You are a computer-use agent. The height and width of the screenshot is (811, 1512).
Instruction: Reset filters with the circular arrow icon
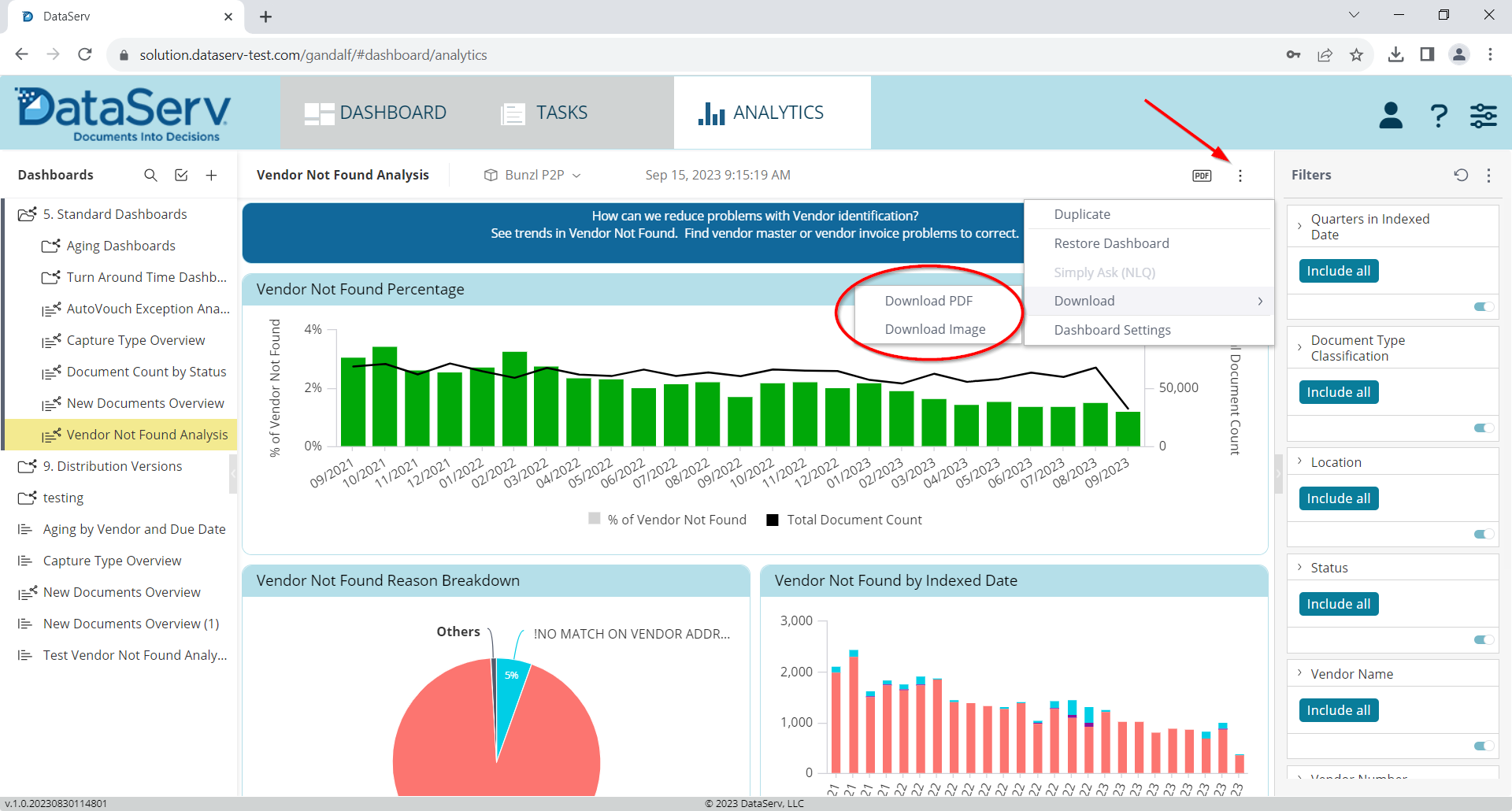[x=1461, y=175]
